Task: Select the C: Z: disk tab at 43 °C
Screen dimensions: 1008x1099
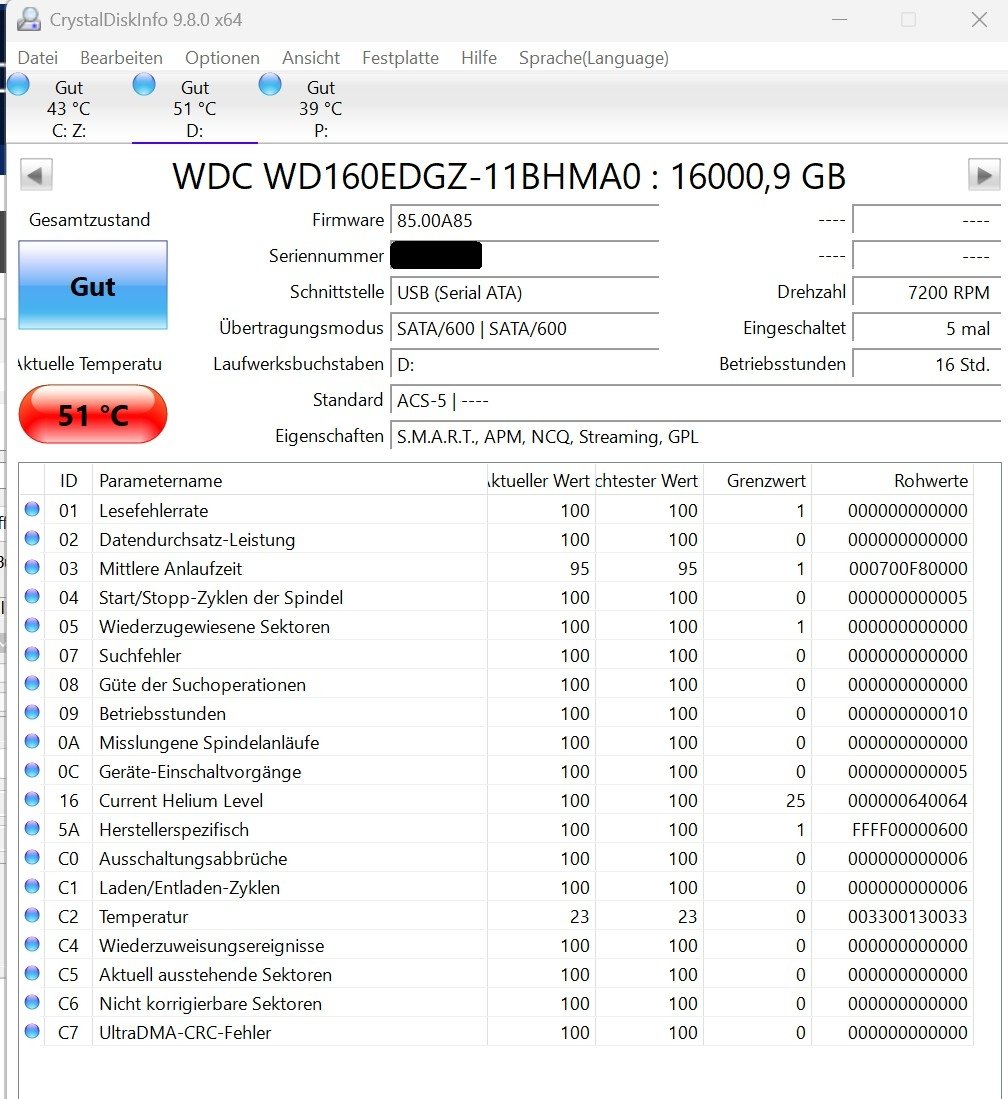Action: coord(69,108)
